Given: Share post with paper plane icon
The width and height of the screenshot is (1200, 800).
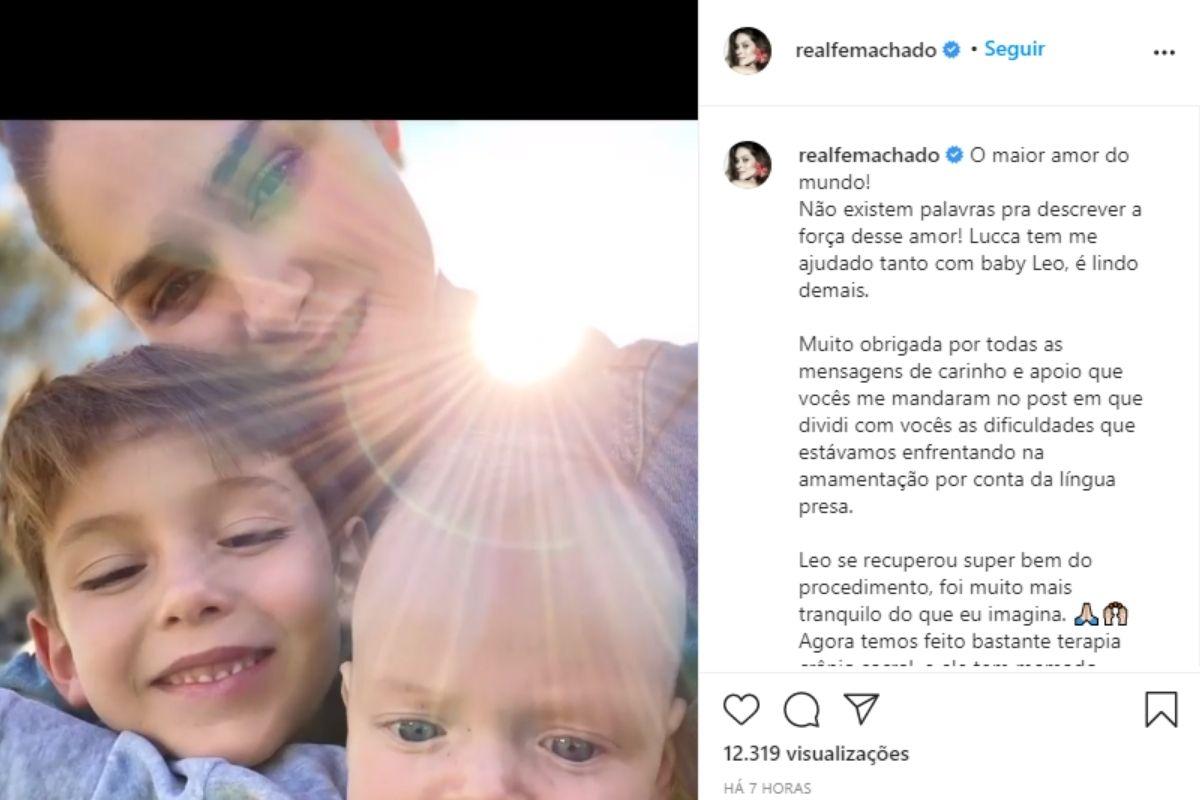Looking at the screenshot, I should pyautogui.click(x=861, y=708).
